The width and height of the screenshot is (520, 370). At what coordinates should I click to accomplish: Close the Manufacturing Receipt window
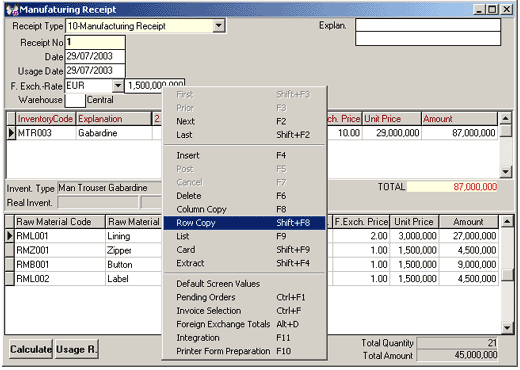tap(507, 9)
